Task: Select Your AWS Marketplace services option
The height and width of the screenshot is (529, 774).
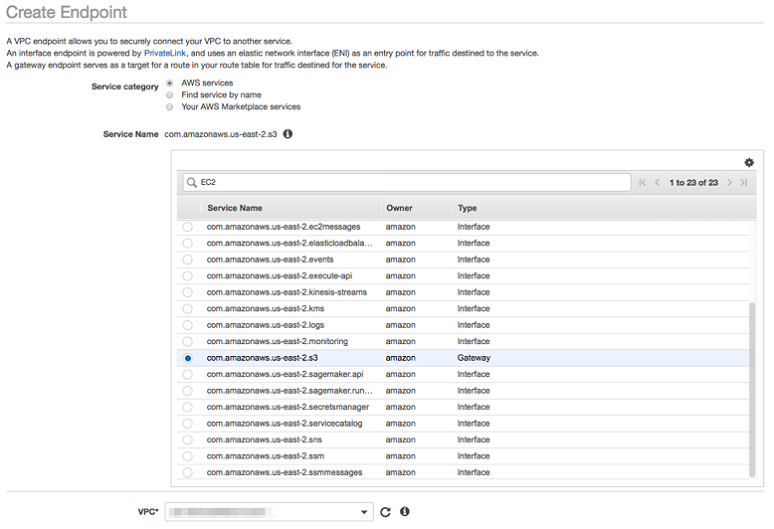Action: click(170, 107)
